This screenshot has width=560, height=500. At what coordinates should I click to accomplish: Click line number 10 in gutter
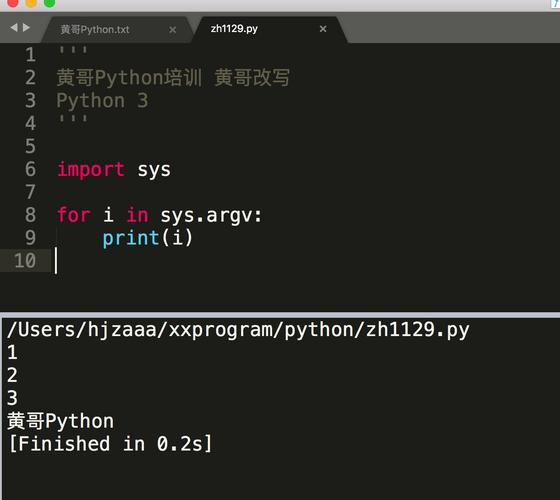point(25,260)
